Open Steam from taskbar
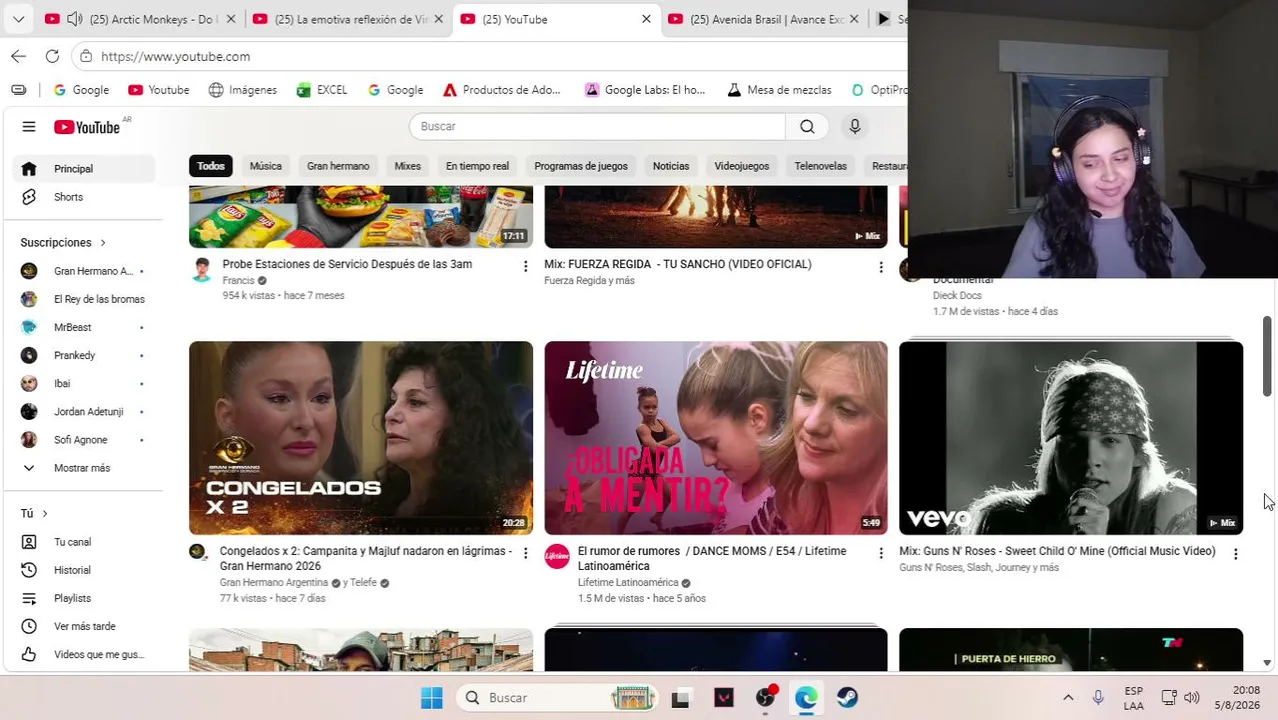Screen dimensions: 1278x720 tap(848, 698)
